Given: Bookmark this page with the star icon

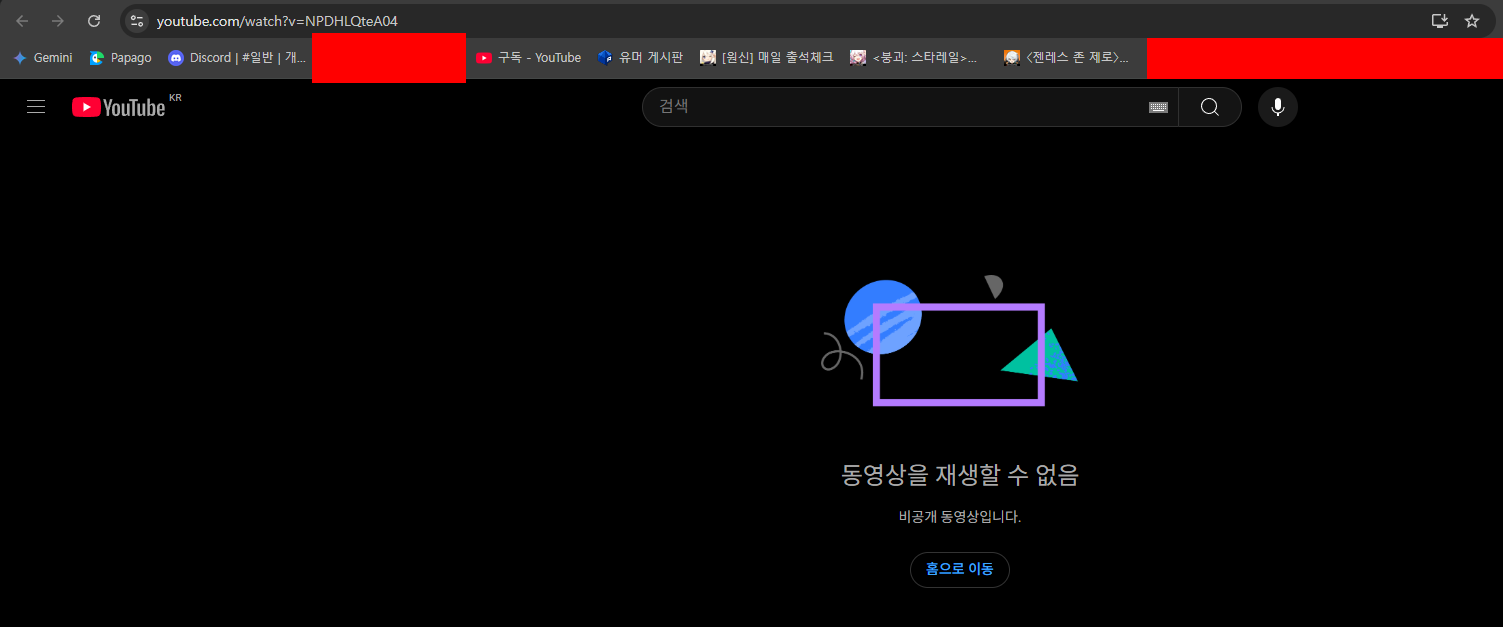Looking at the screenshot, I should [1471, 21].
